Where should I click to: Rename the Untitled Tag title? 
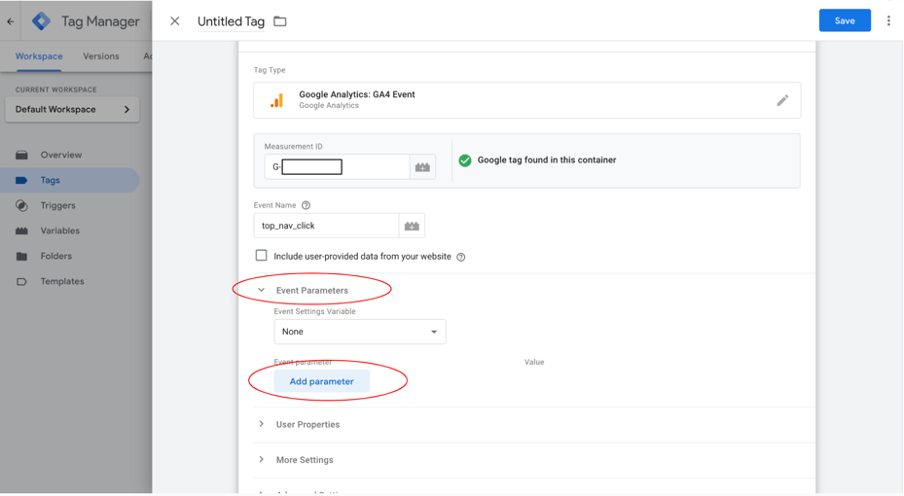pos(231,21)
